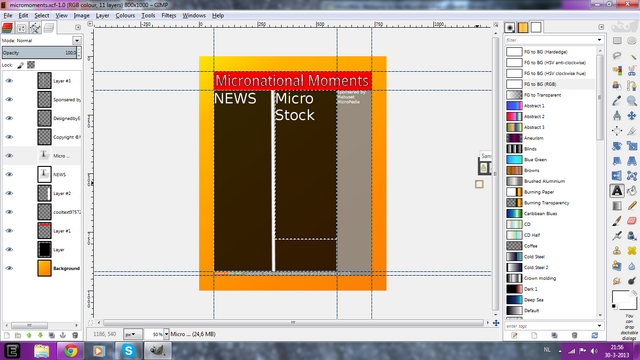Toggle visibility of Layer #2
The width and height of the screenshot is (640, 360).
[9, 193]
